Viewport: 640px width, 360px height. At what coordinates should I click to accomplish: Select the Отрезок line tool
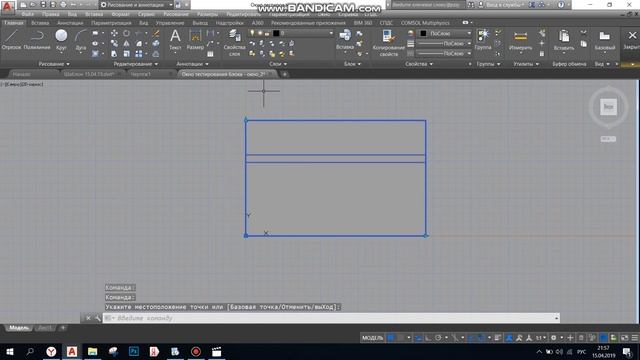(11, 40)
